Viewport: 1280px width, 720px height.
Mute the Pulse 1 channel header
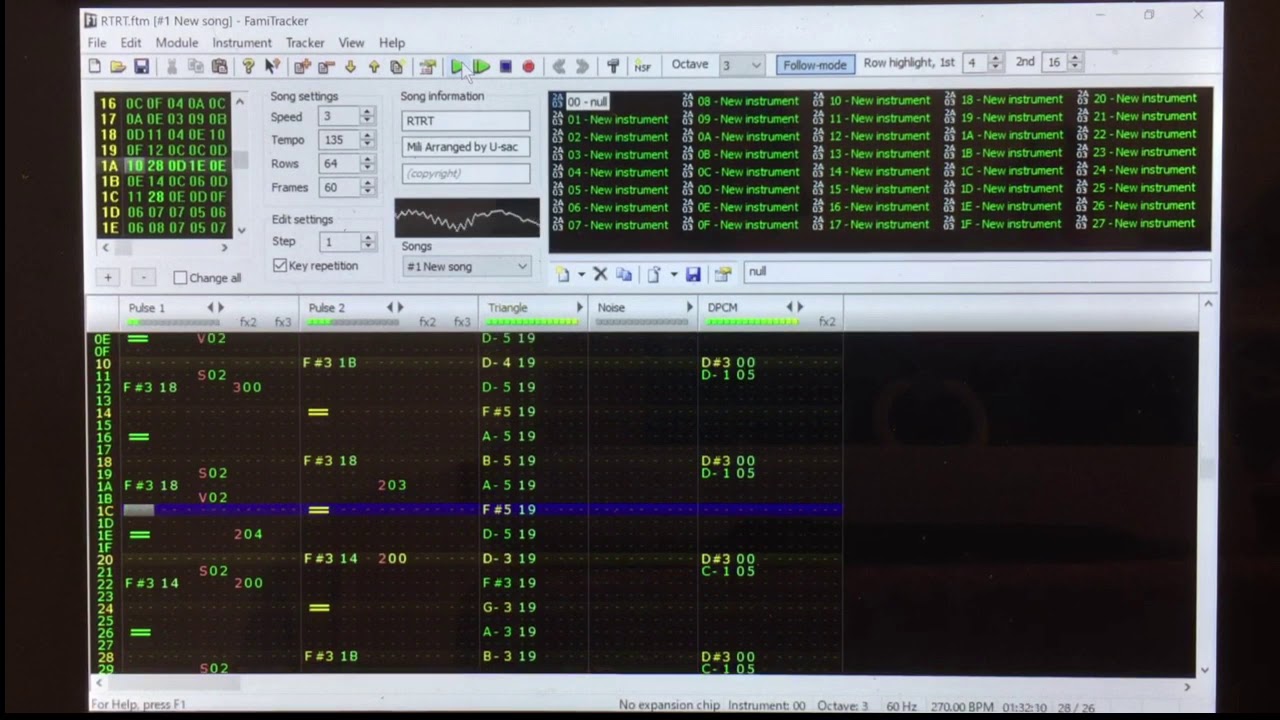[146, 308]
